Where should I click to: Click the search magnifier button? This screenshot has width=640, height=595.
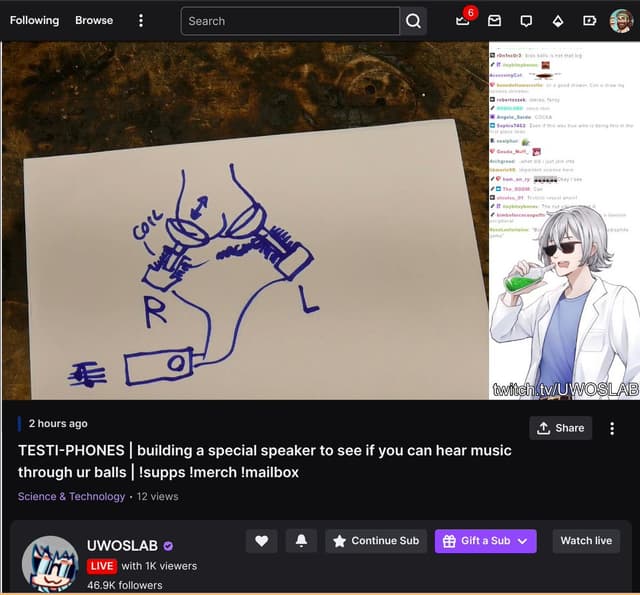click(x=413, y=21)
